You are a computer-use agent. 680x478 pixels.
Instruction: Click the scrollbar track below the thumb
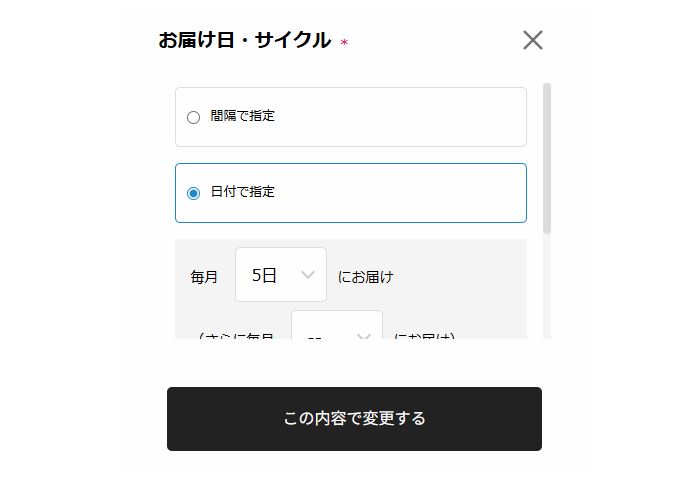547,290
